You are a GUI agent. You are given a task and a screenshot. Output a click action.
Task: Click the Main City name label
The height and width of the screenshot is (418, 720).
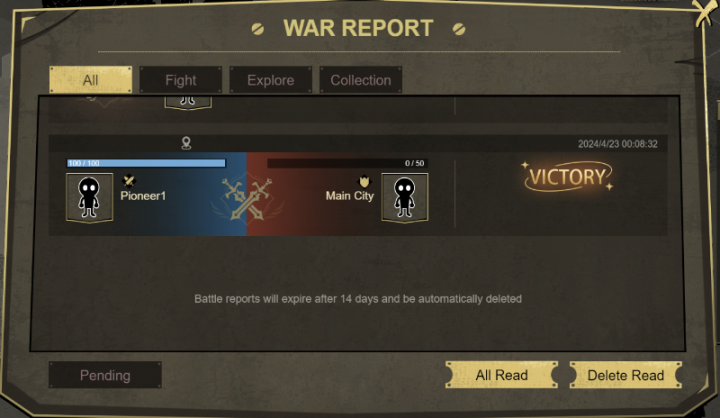(350, 196)
